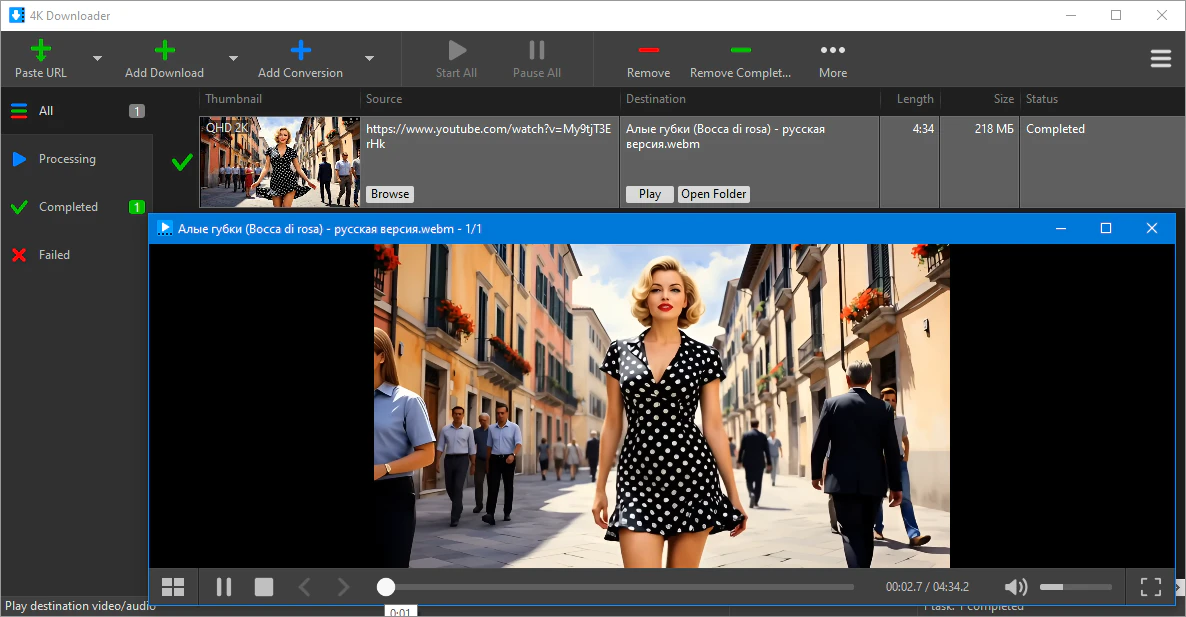1186x617 pixels.
Task: Select the Failed filter in sidebar
Action: click(x=54, y=255)
